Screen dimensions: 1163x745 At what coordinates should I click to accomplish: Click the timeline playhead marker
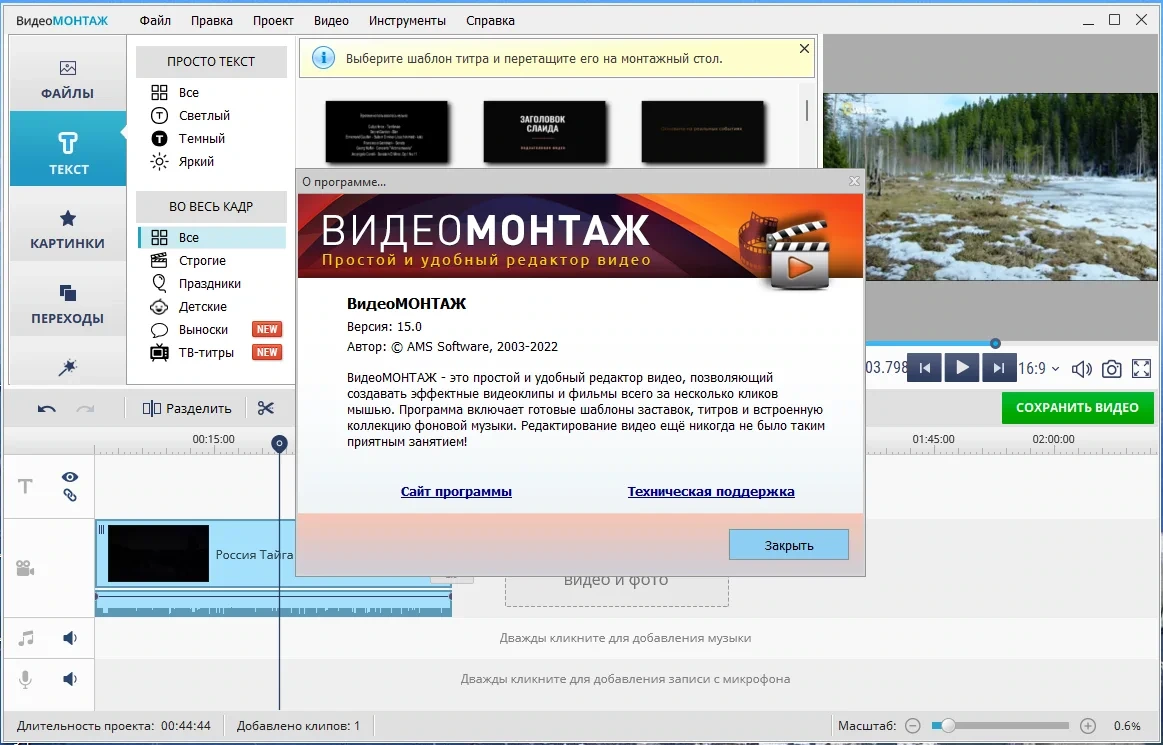[279, 444]
